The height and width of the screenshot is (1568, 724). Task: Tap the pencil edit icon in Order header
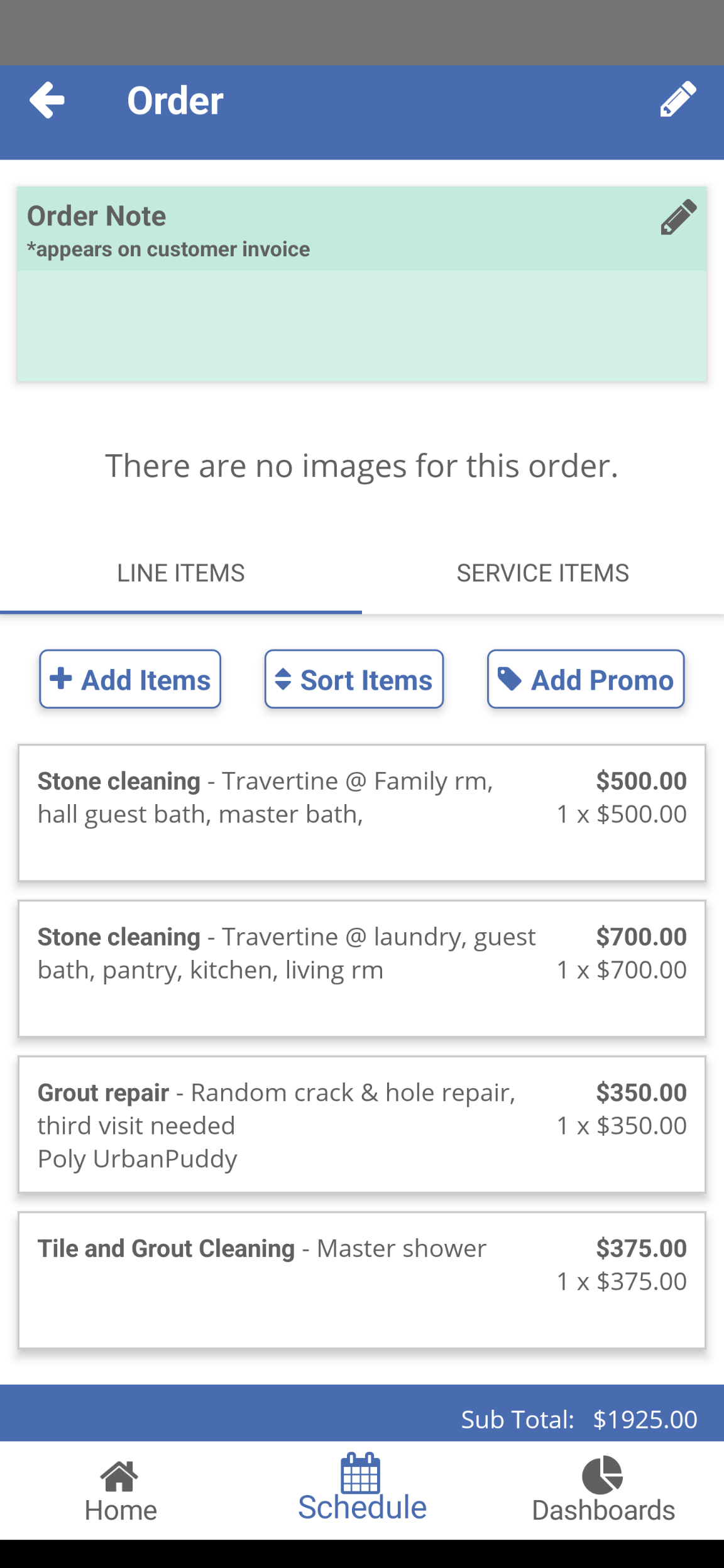pyautogui.click(x=678, y=99)
